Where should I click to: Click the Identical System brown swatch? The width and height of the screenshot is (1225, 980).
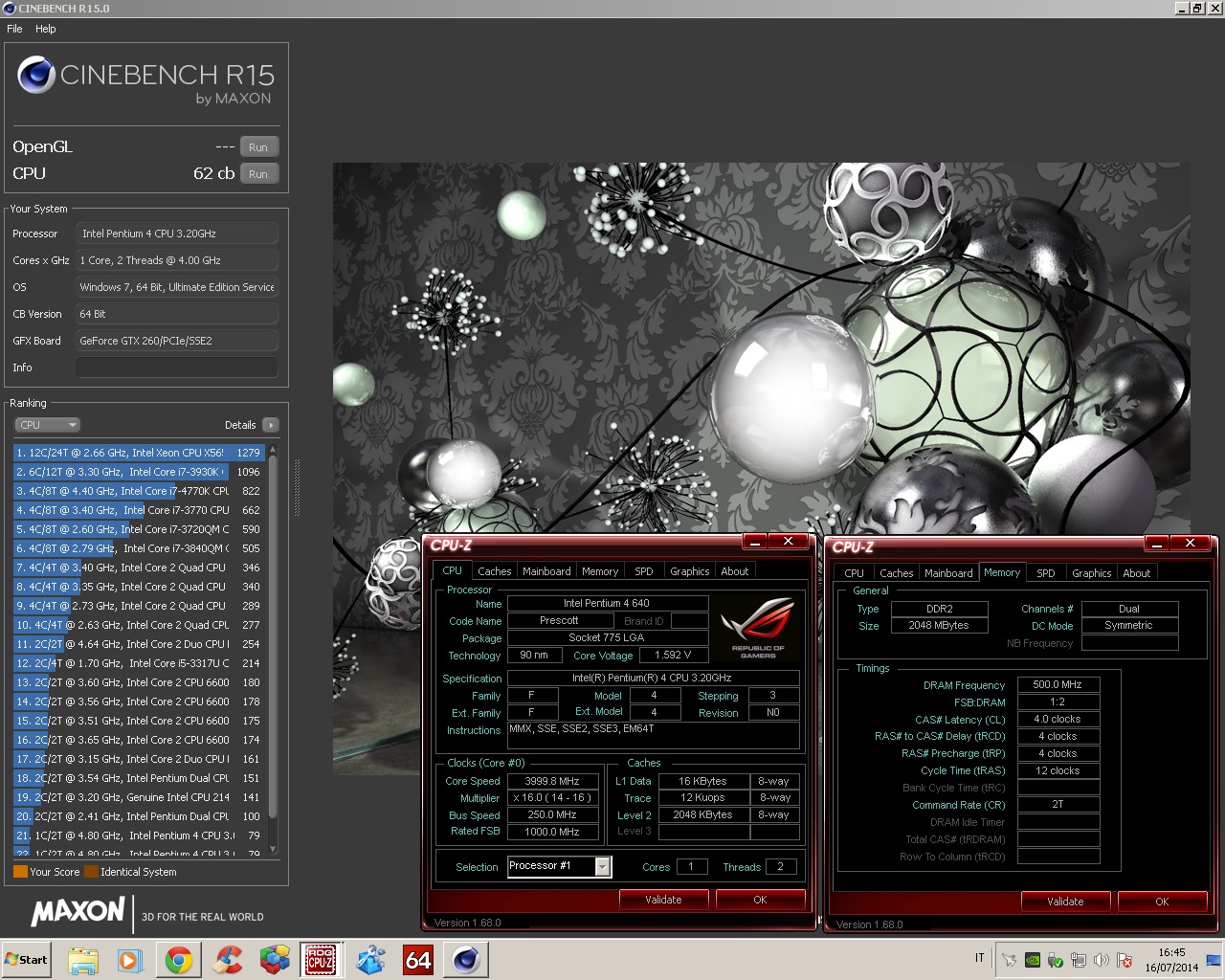coord(91,872)
